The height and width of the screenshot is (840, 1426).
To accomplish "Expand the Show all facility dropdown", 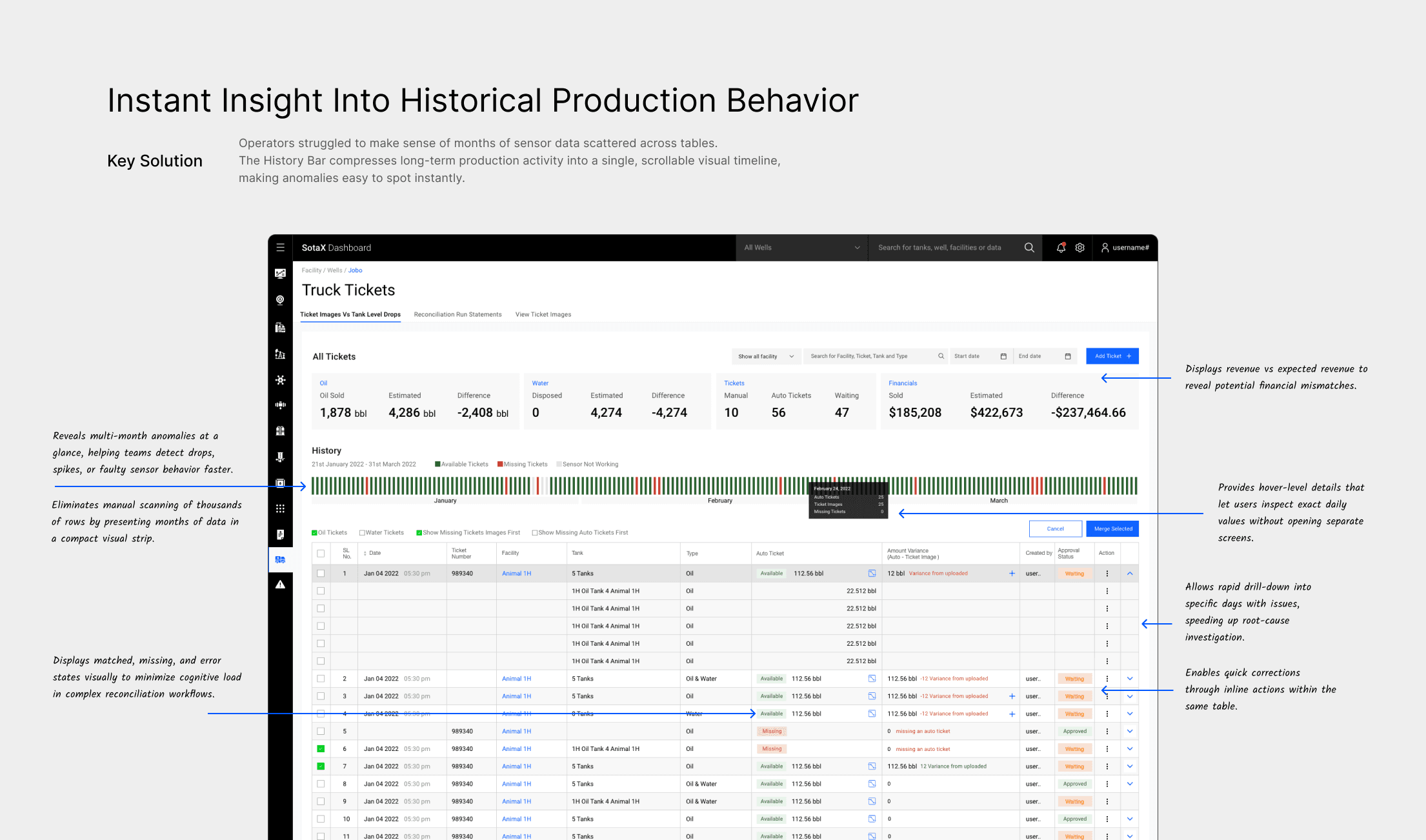I will point(766,357).
